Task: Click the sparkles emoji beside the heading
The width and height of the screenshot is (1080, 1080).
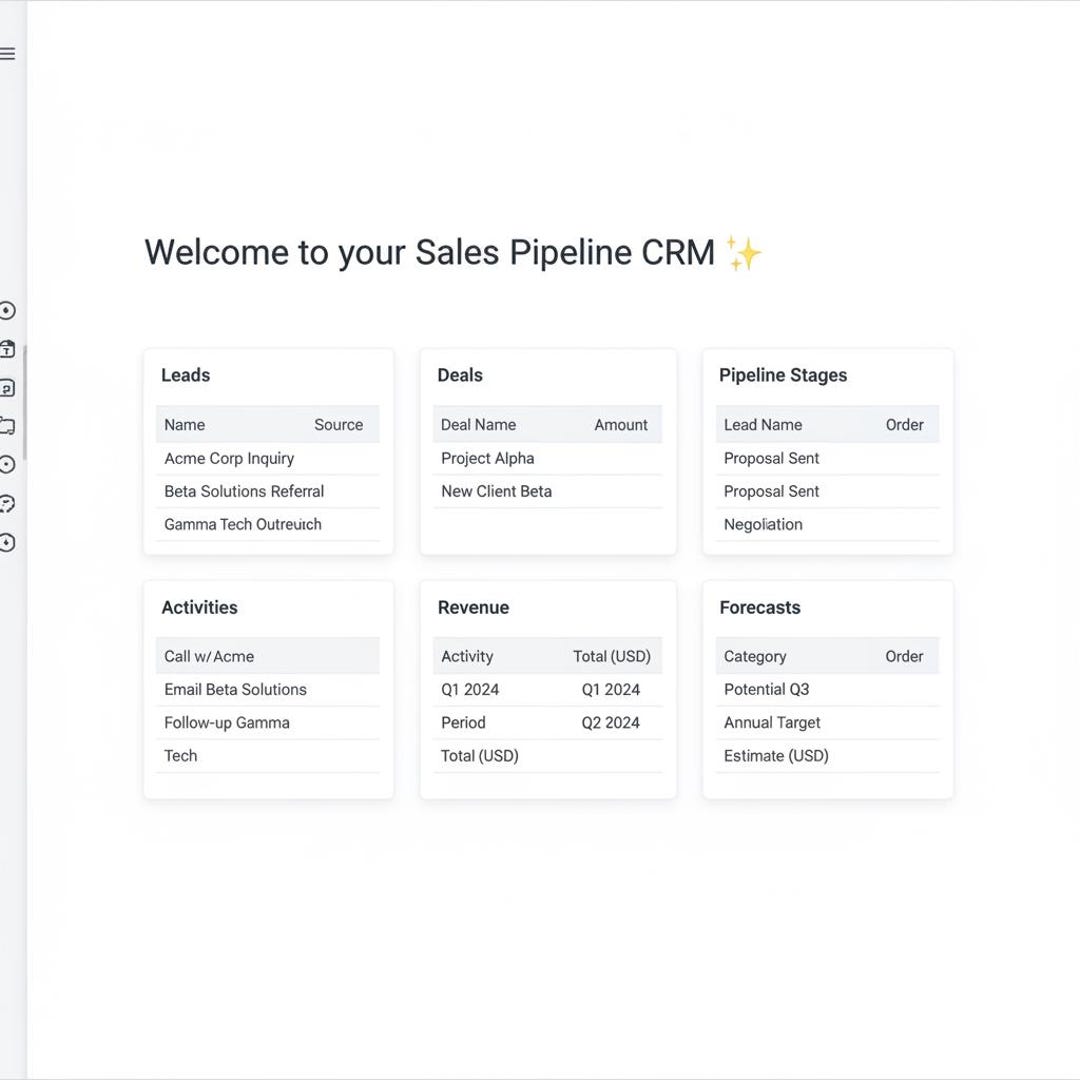Action: click(x=745, y=253)
